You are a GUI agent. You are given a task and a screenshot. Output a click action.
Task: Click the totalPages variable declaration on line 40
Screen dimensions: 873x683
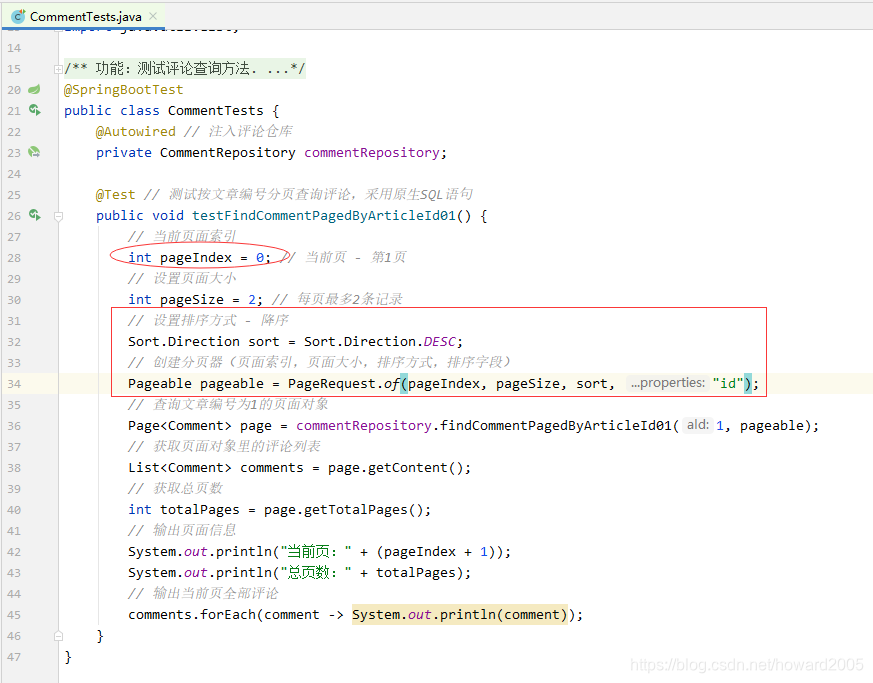click(x=199, y=510)
